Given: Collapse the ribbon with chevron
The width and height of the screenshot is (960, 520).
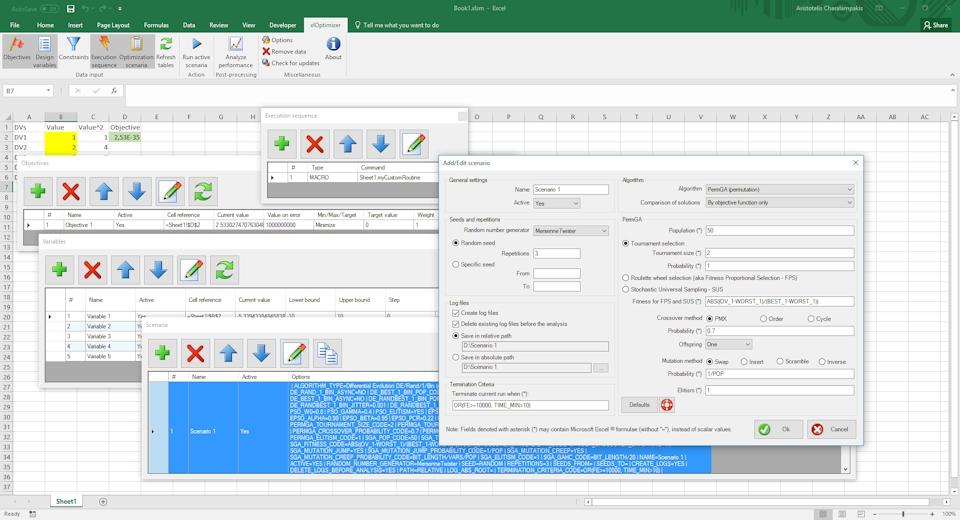Looking at the screenshot, I should pos(952,75).
